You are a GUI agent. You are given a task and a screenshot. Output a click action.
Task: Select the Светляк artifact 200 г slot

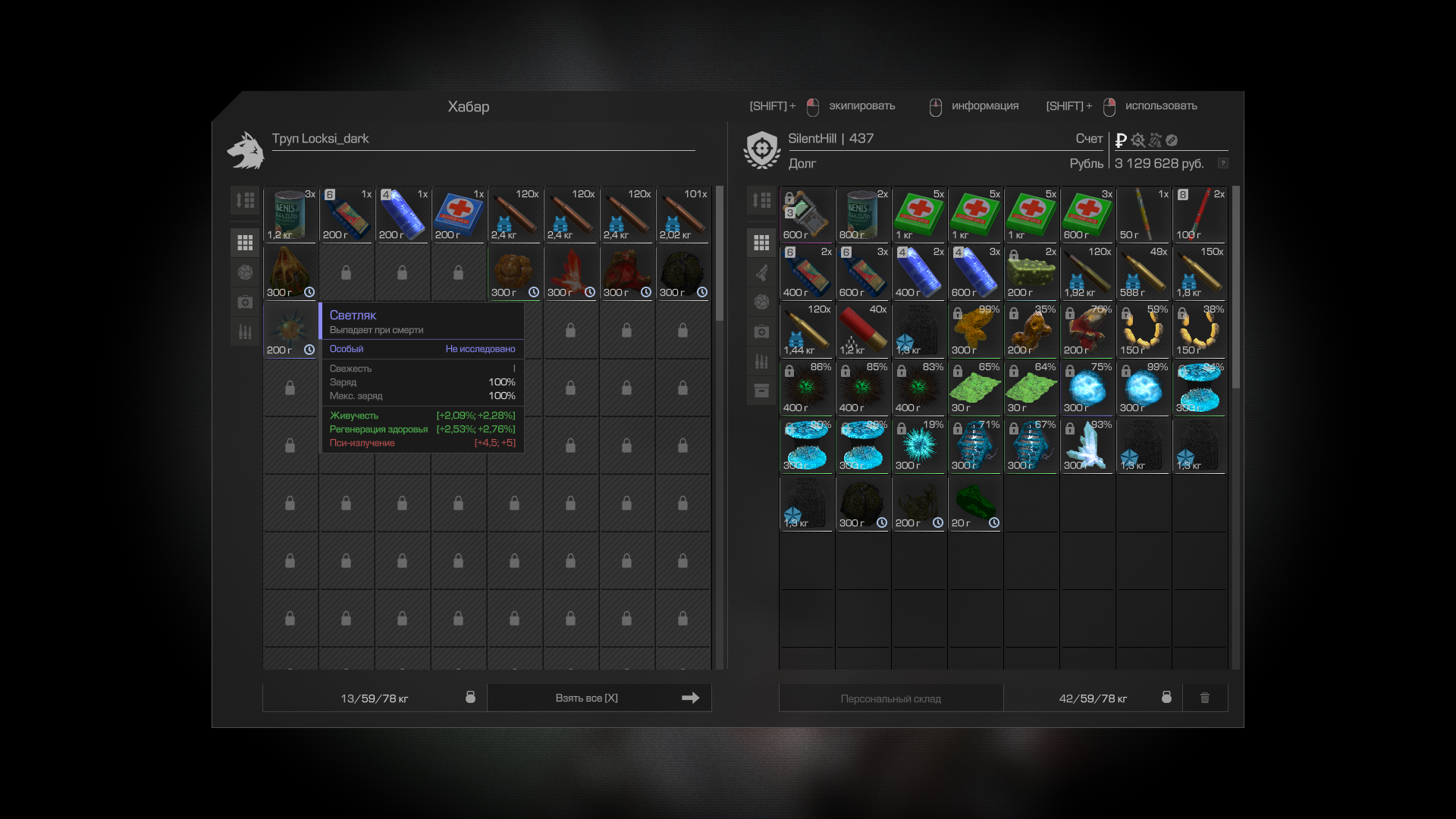point(290,330)
